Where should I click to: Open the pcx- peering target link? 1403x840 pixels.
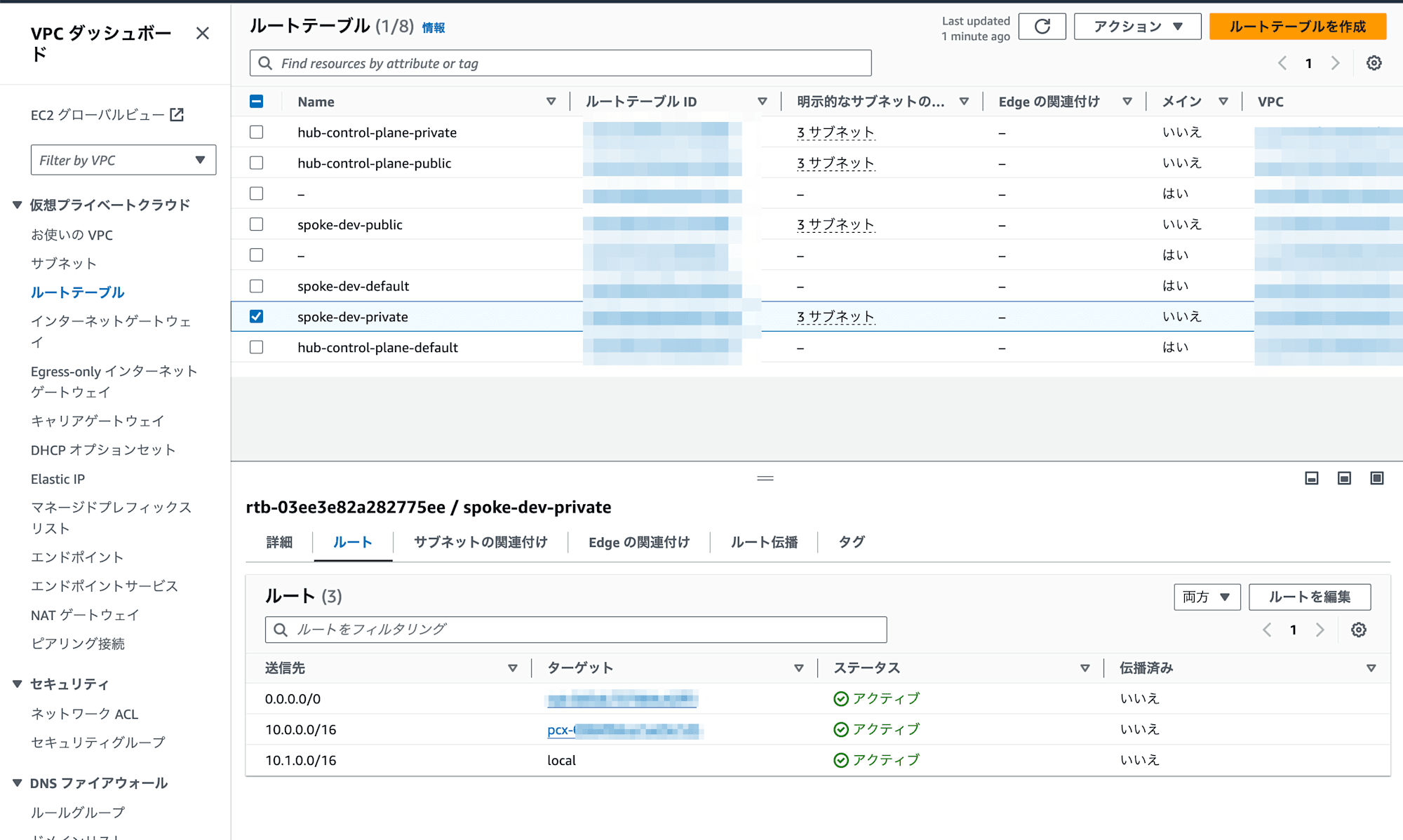(x=624, y=730)
